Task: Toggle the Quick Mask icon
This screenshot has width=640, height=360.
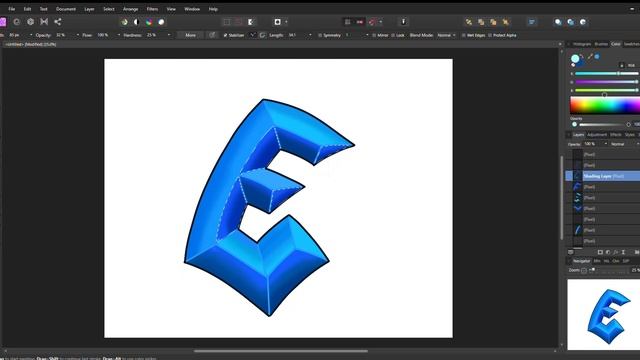Action: click(x=278, y=22)
